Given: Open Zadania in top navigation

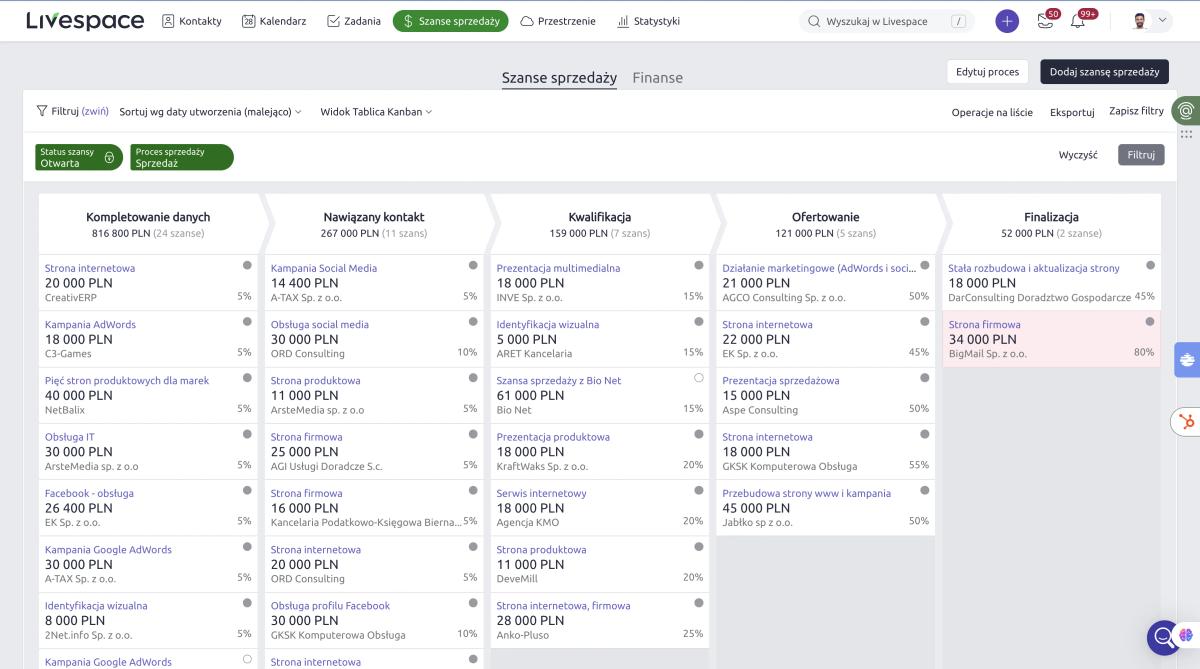Looking at the screenshot, I should 354,21.
